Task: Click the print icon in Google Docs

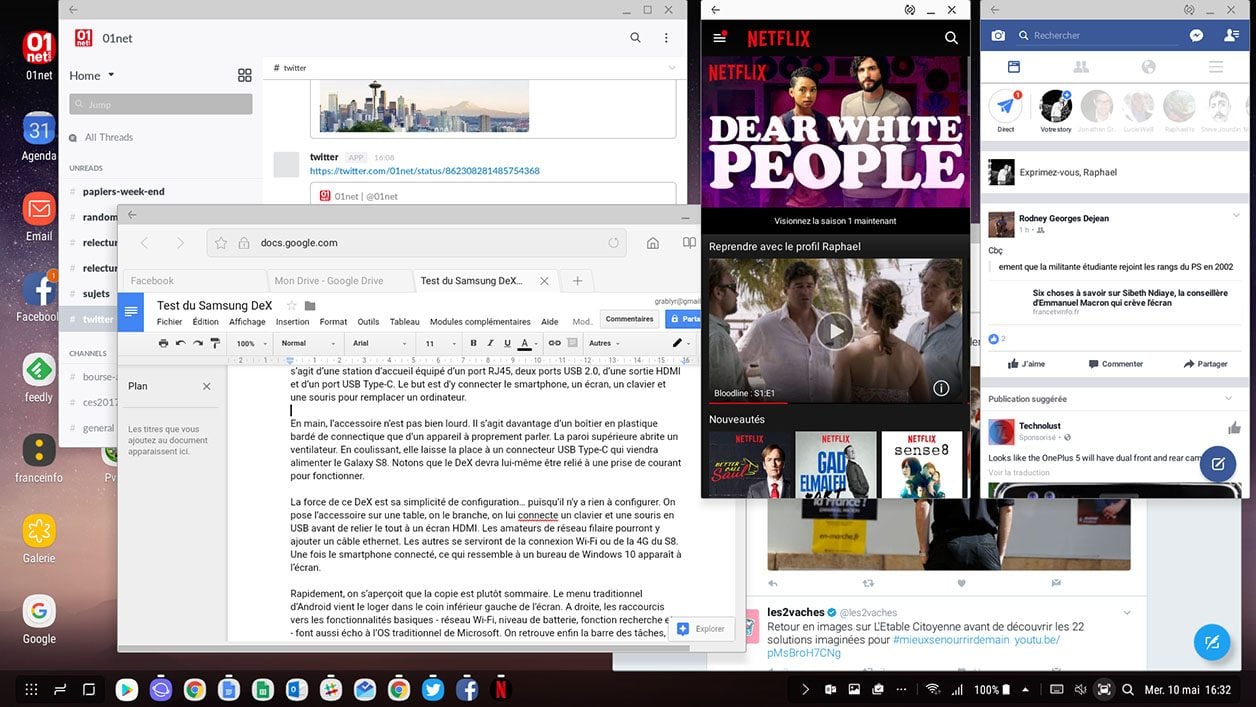Action: point(163,343)
